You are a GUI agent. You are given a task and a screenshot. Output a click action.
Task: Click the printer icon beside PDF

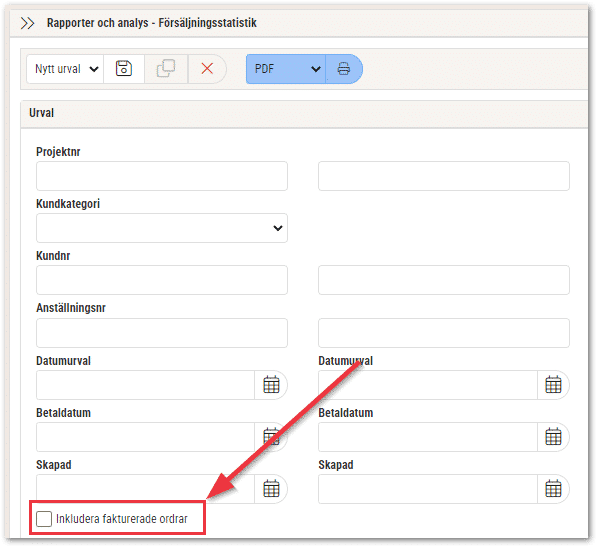[x=344, y=69]
